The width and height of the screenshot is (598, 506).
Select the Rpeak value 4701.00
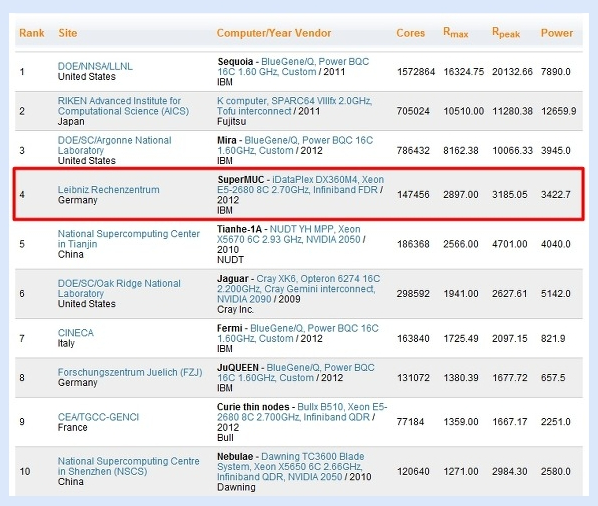pos(510,244)
